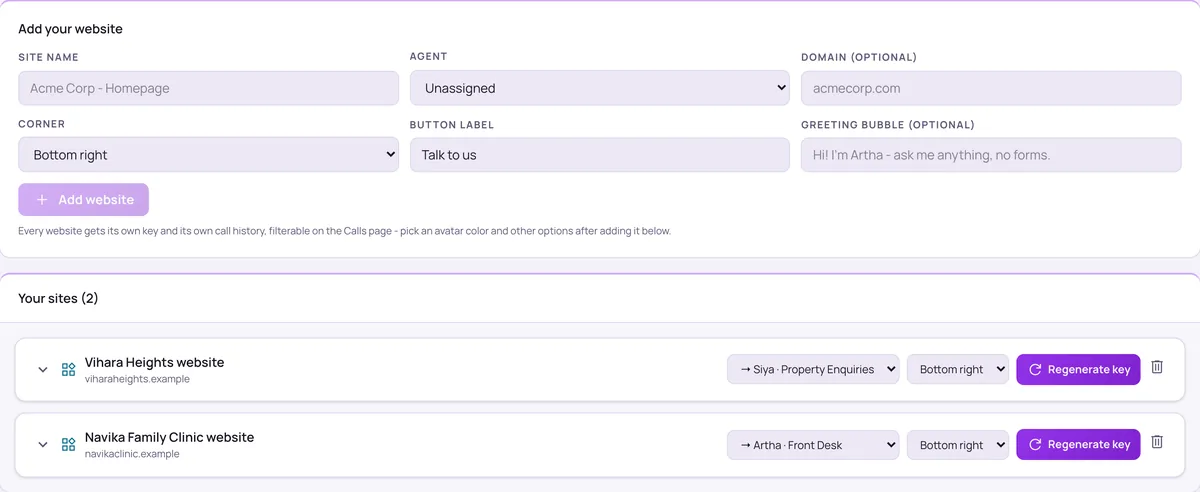The height and width of the screenshot is (492, 1200).
Task: Regenerate key for Navika Family Clinic website
Action: click(x=1078, y=444)
